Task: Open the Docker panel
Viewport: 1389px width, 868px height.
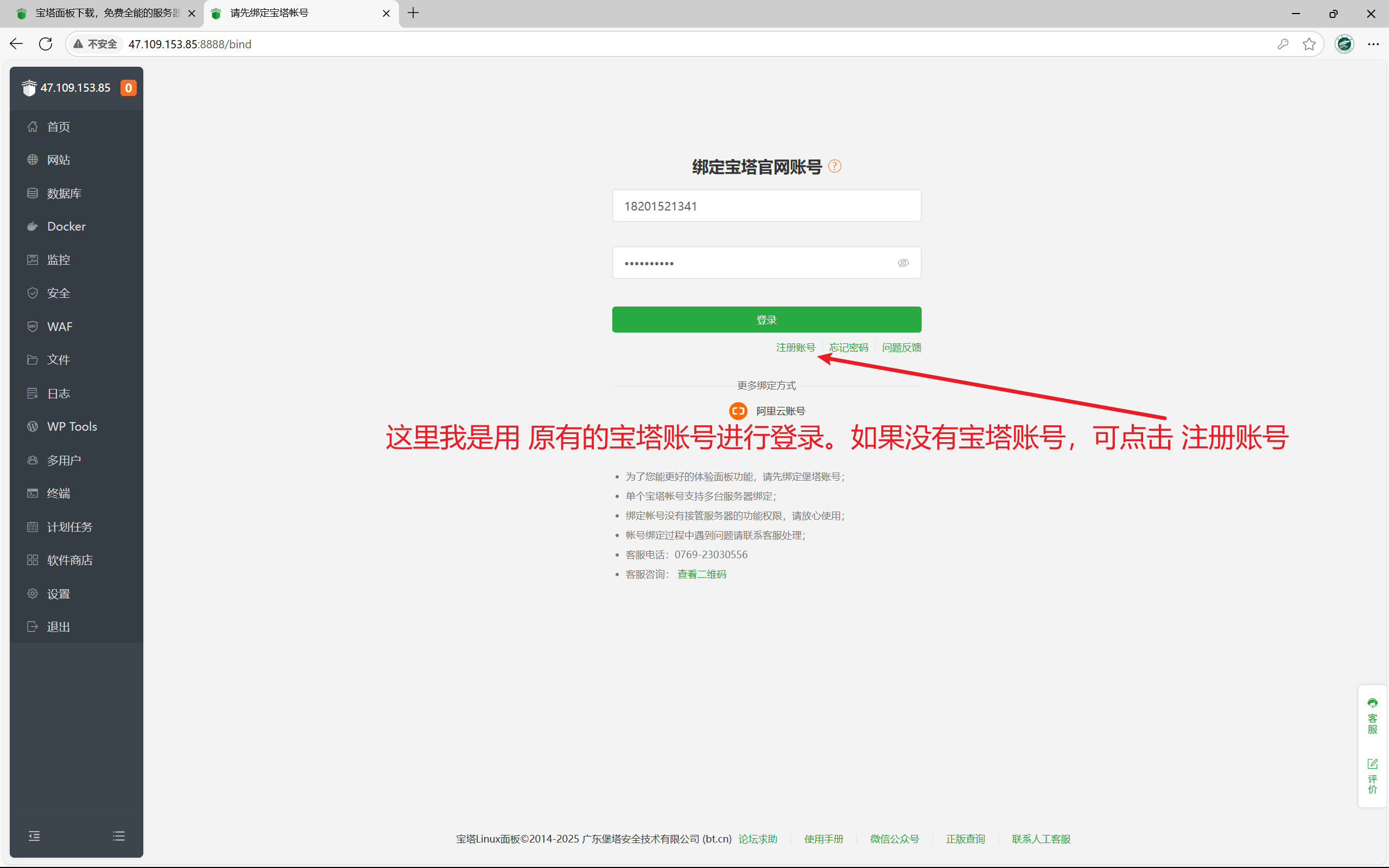Action: pos(66,226)
